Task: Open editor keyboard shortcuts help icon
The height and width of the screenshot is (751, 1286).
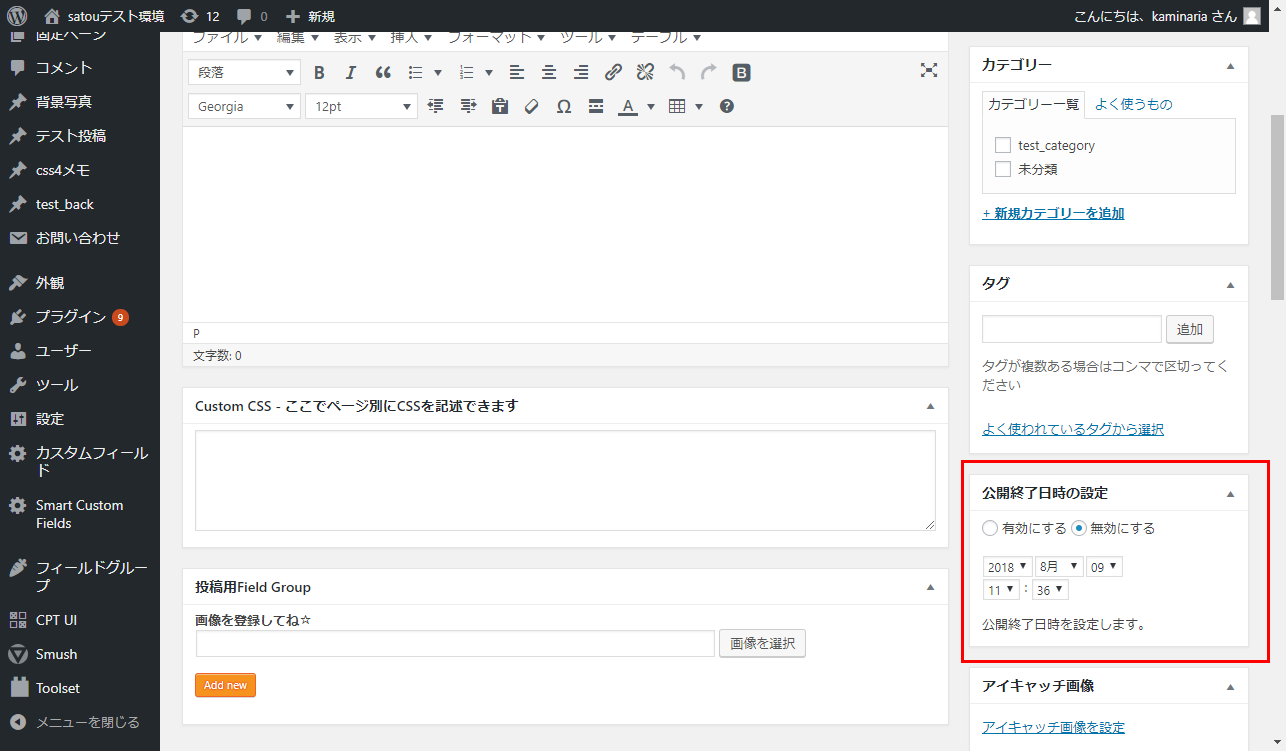Action: tap(727, 106)
